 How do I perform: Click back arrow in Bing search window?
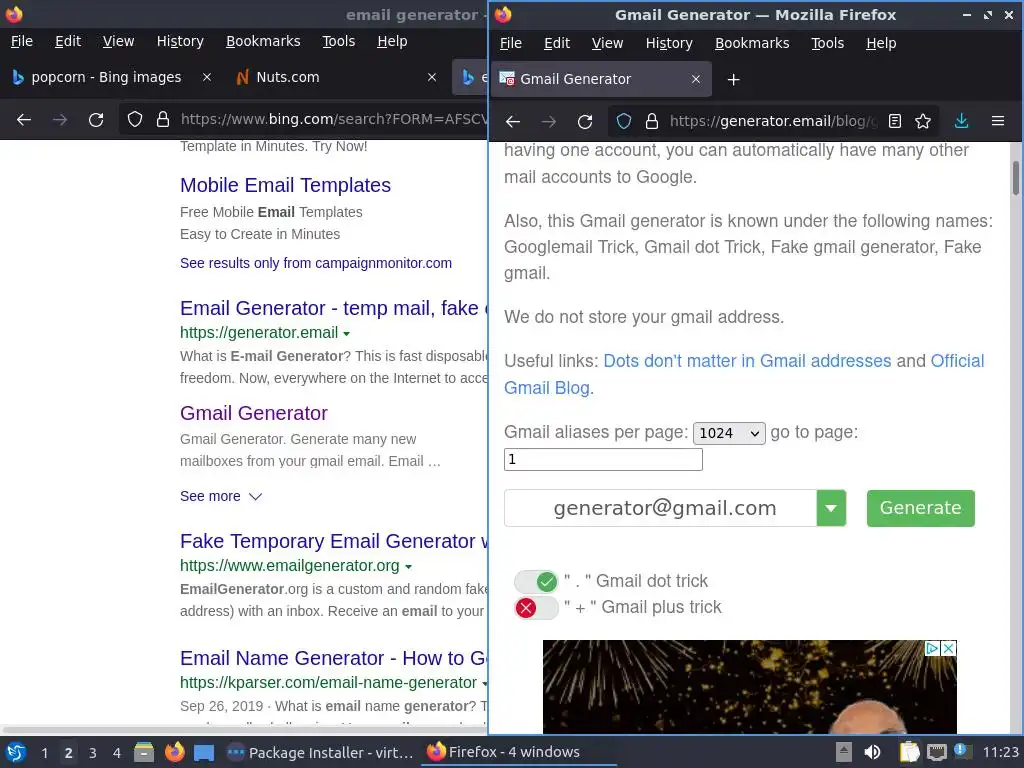pos(24,120)
